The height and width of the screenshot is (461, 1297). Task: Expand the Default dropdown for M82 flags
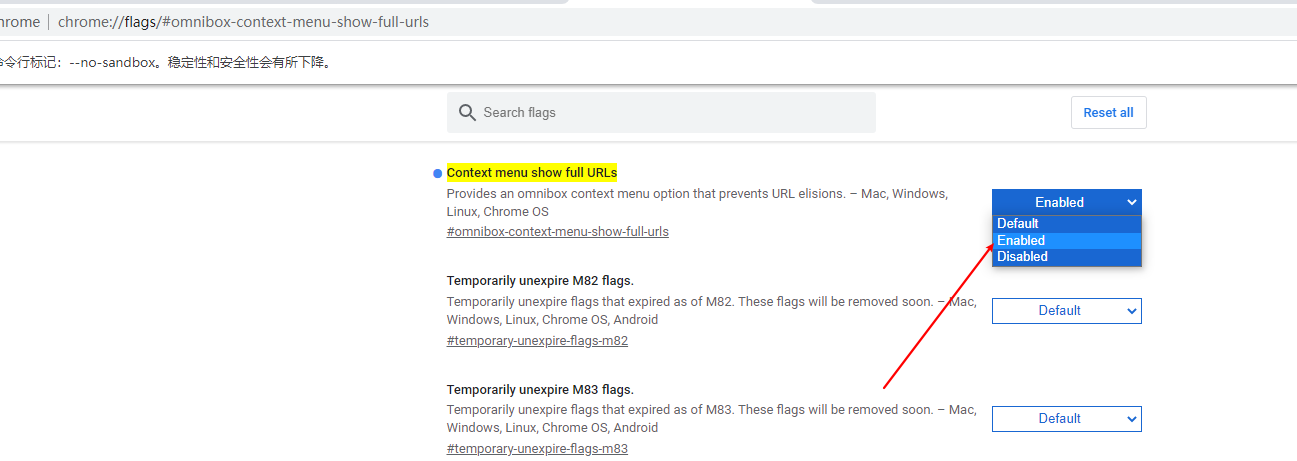(1067, 311)
